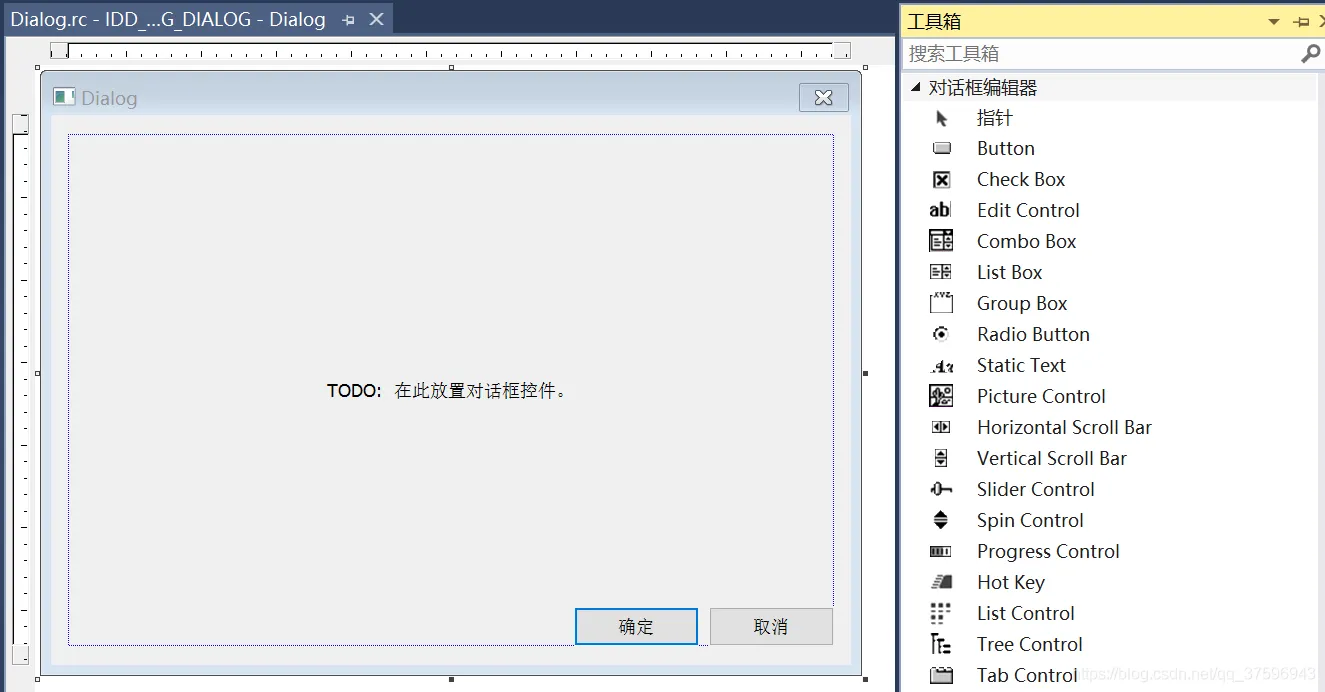
Task: Click the 指针 label text
Action: pos(995,118)
